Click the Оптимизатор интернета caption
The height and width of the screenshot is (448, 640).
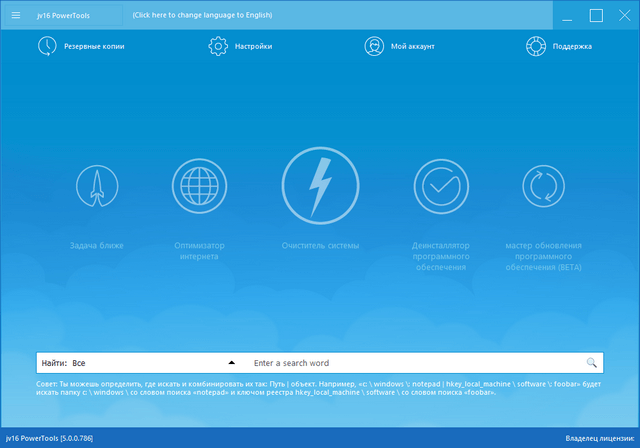(199, 251)
